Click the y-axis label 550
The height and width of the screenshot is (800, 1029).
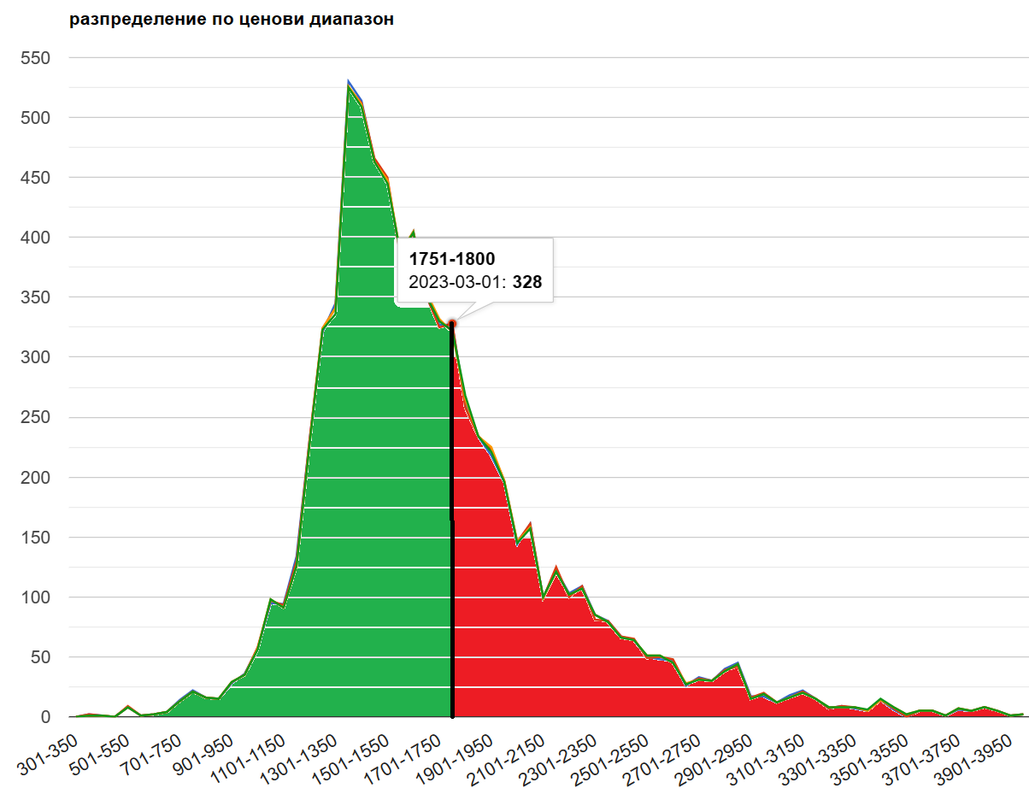35,58
